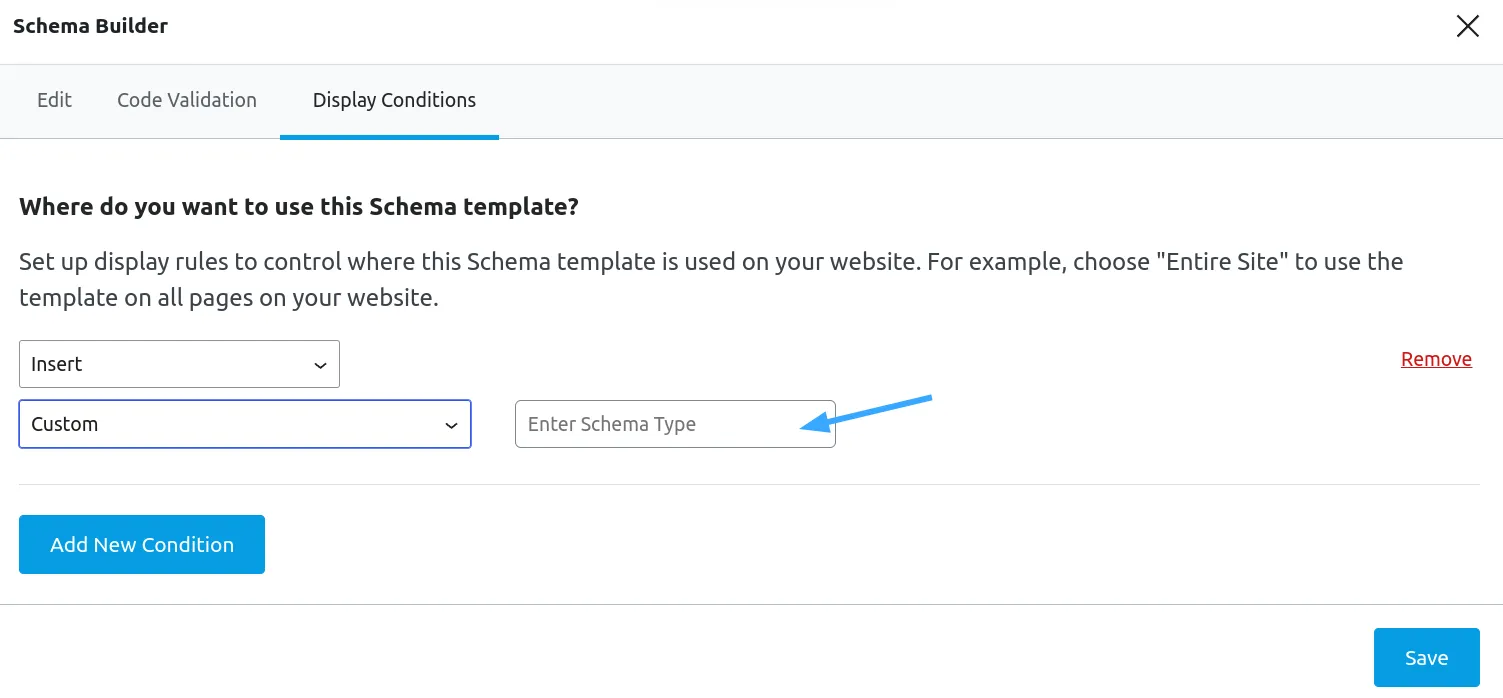
Task: Click the footer divider above Save
Action: coord(751,604)
